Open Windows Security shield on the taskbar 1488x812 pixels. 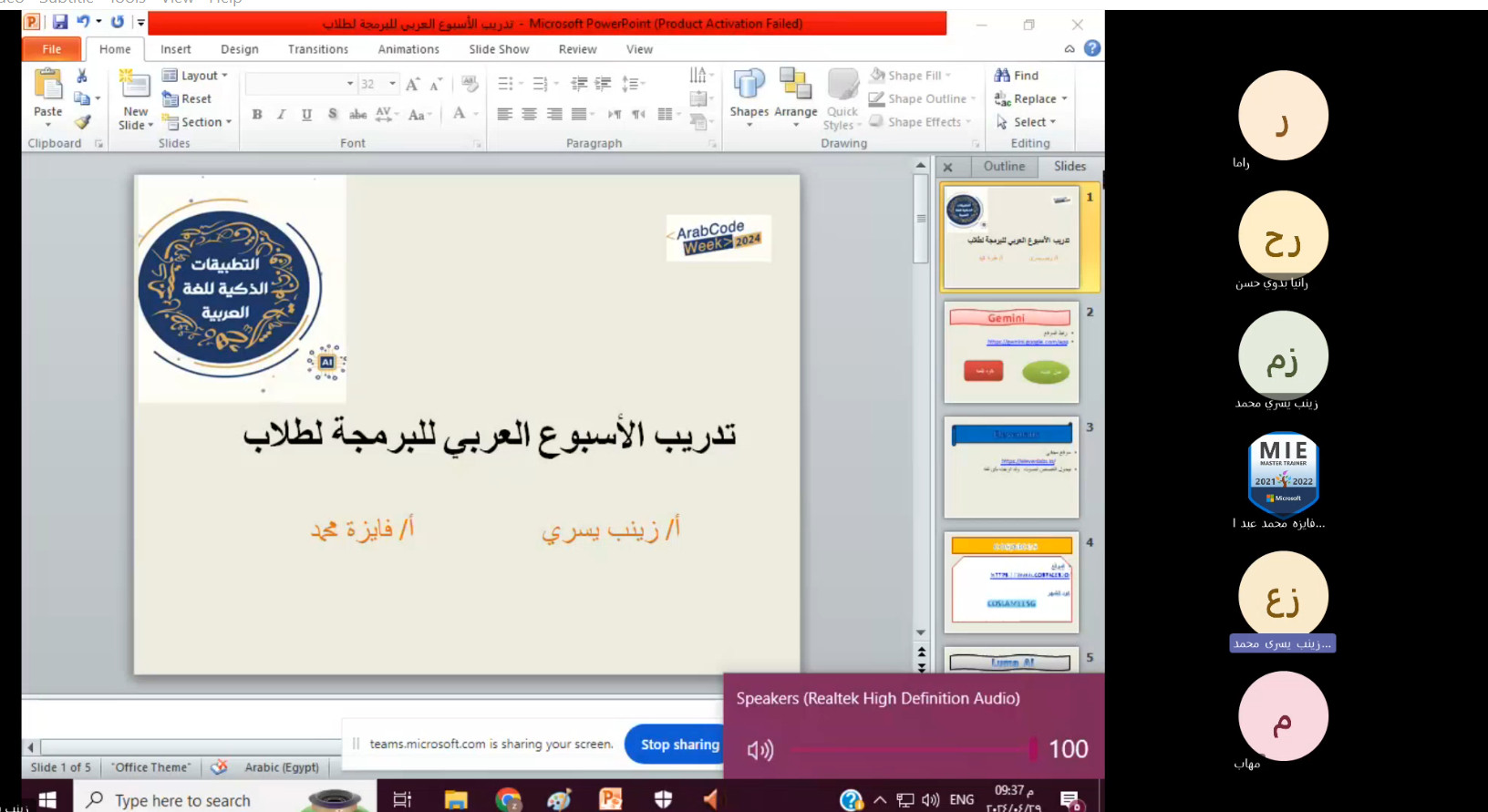click(663, 799)
